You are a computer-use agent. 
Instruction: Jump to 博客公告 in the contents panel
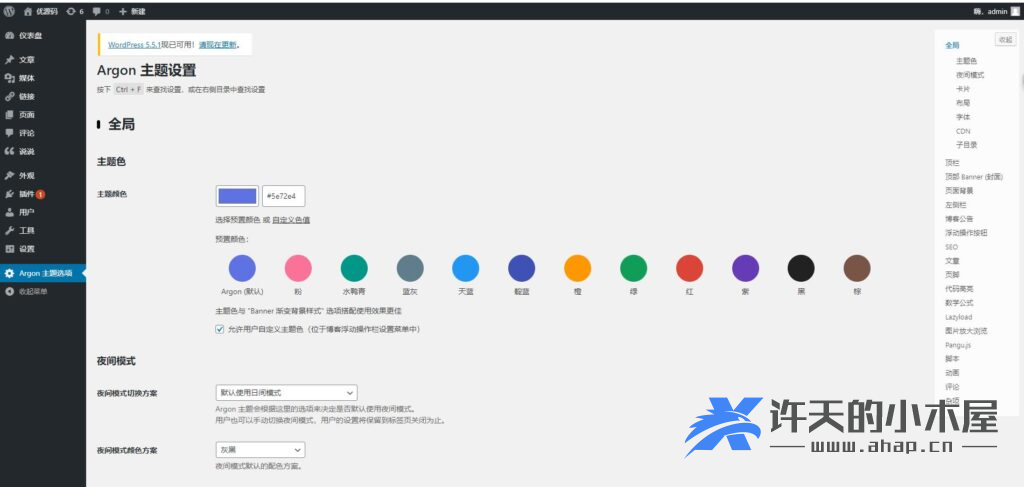[959, 219]
